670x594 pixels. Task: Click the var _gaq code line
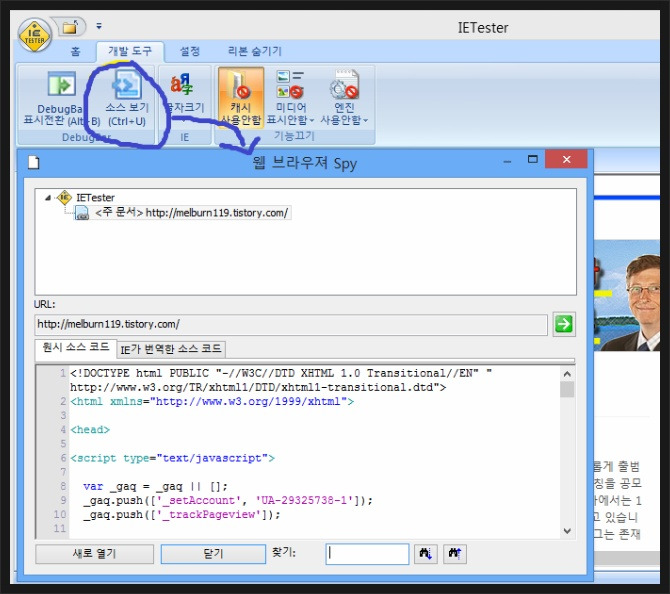click(156, 486)
